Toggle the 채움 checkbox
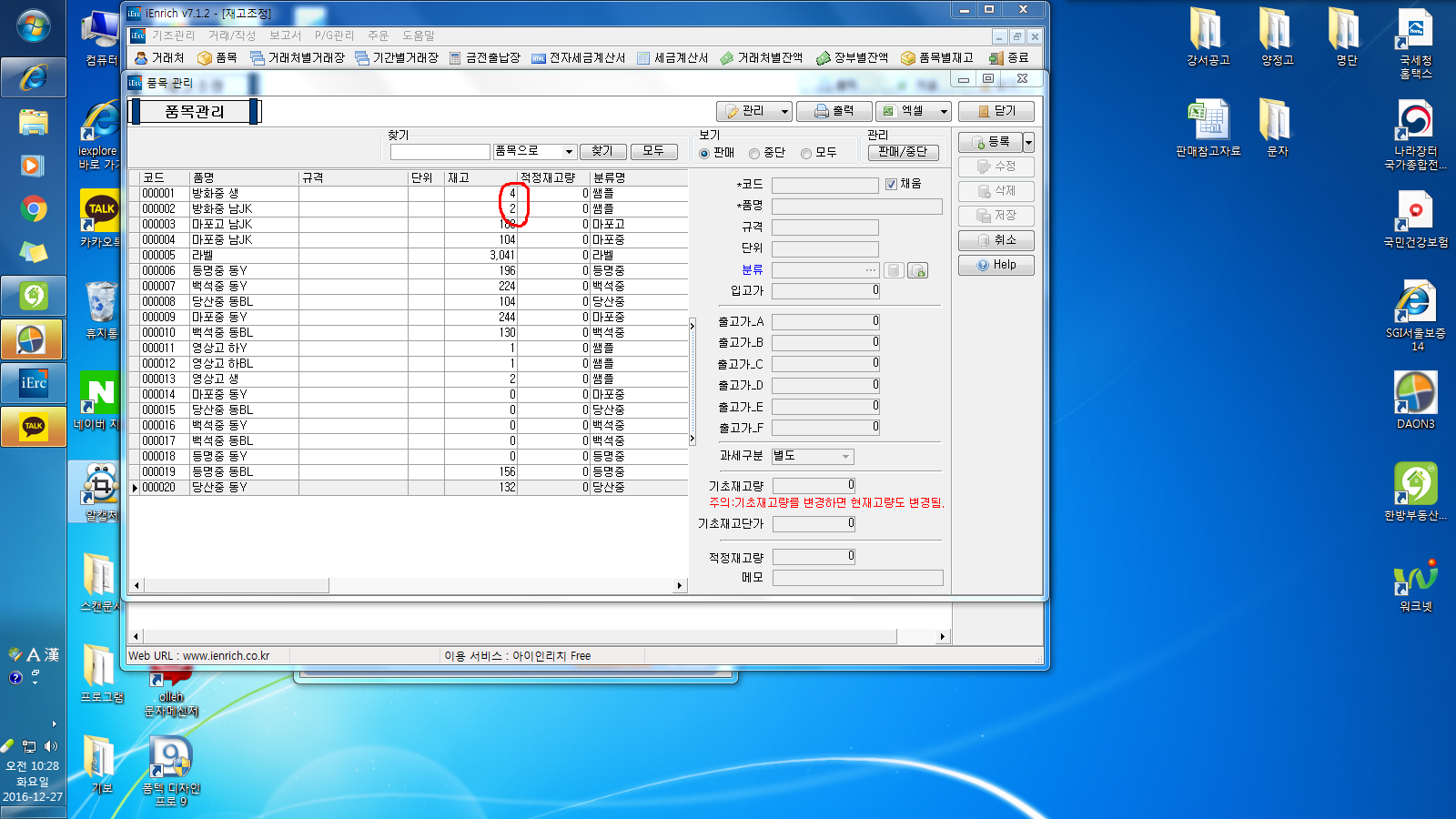Image resolution: width=1456 pixels, height=819 pixels. (x=891, y=184)
